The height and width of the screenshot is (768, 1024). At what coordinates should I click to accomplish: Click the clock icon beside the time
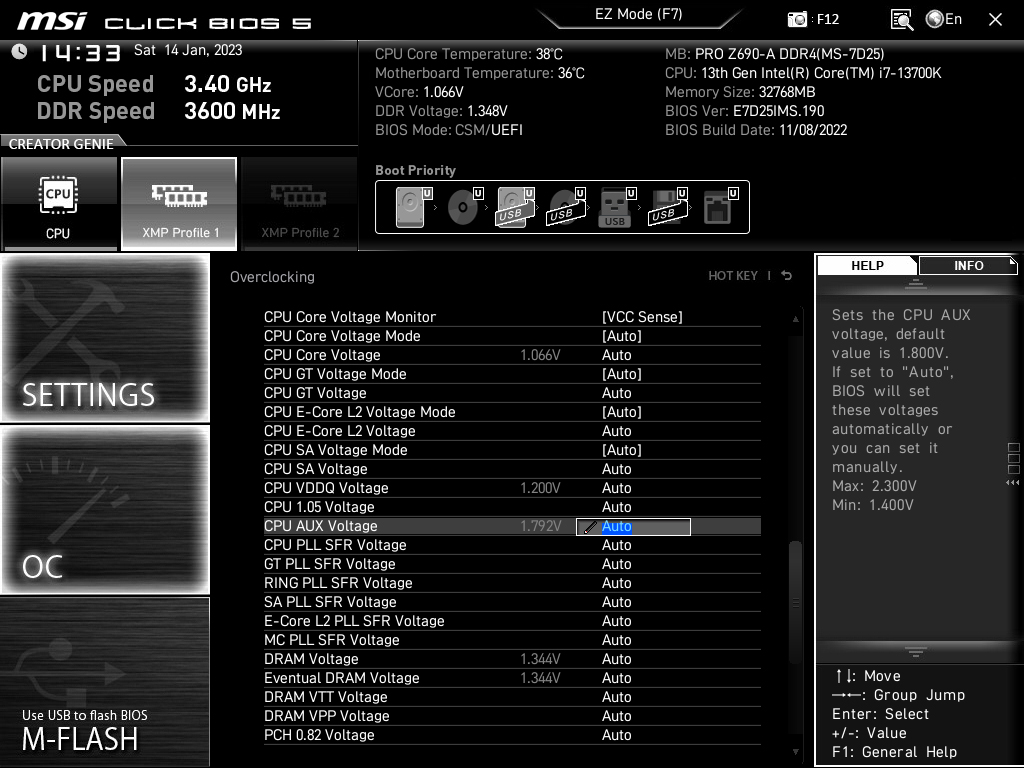point(20,51)
